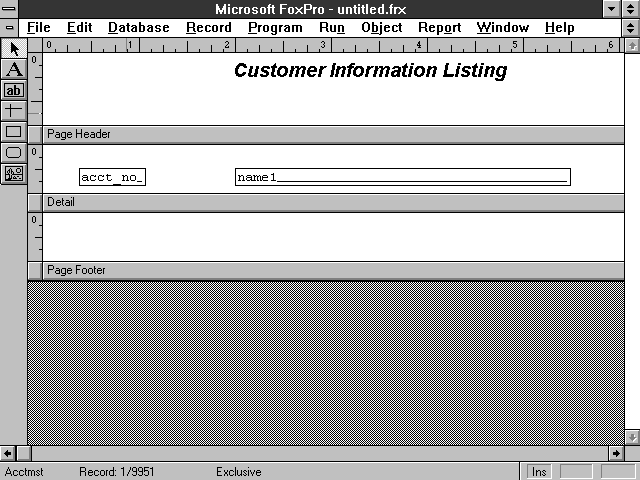Choose the ab Field tool
Image resolution: width=640 pixels, height=480 pixels.
[13, 90]
